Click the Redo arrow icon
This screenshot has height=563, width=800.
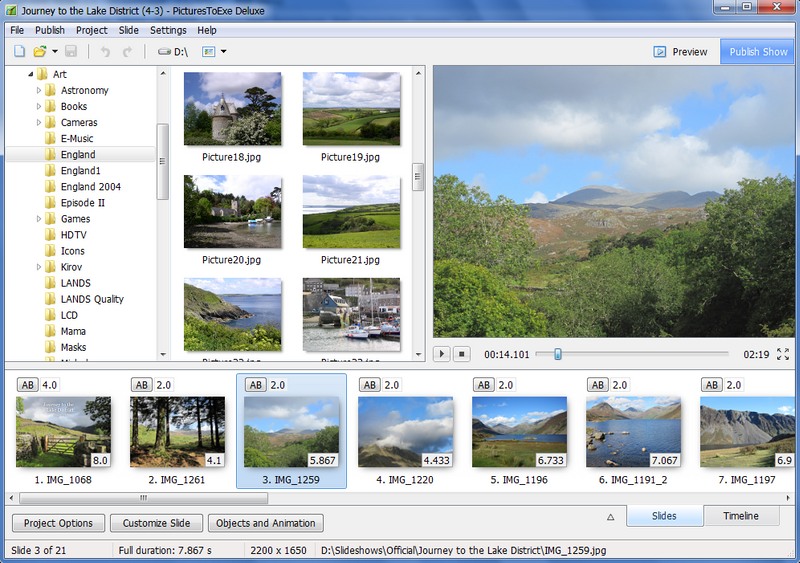[127, 52]
